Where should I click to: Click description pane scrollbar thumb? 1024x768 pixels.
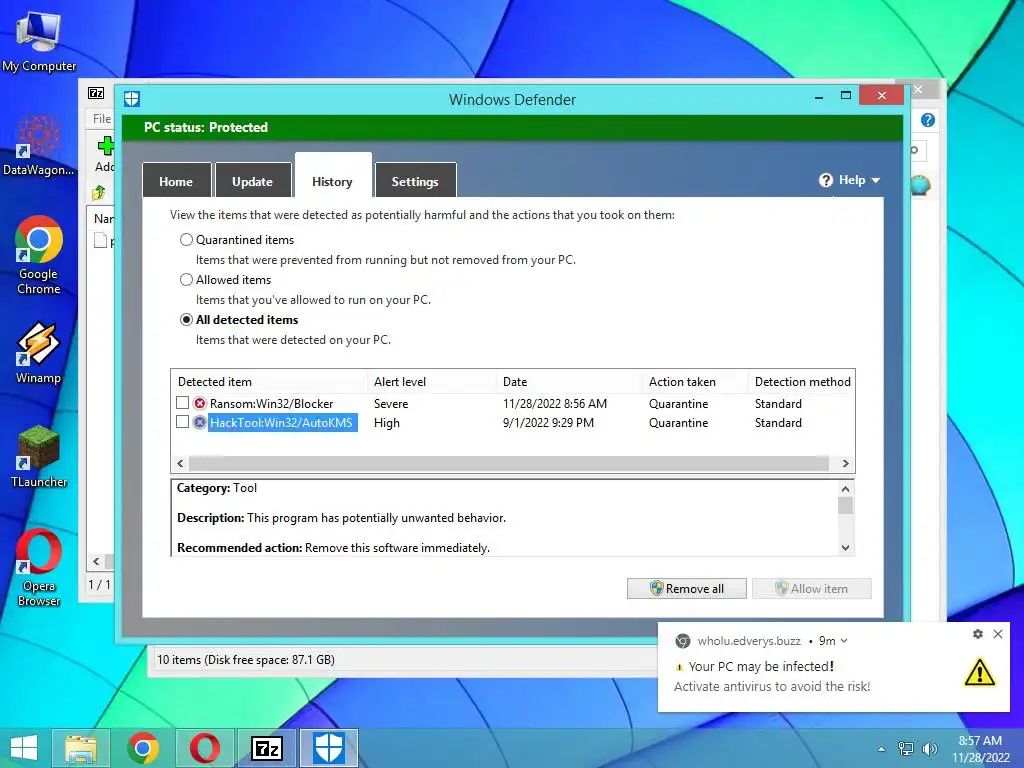click(845, 505)
